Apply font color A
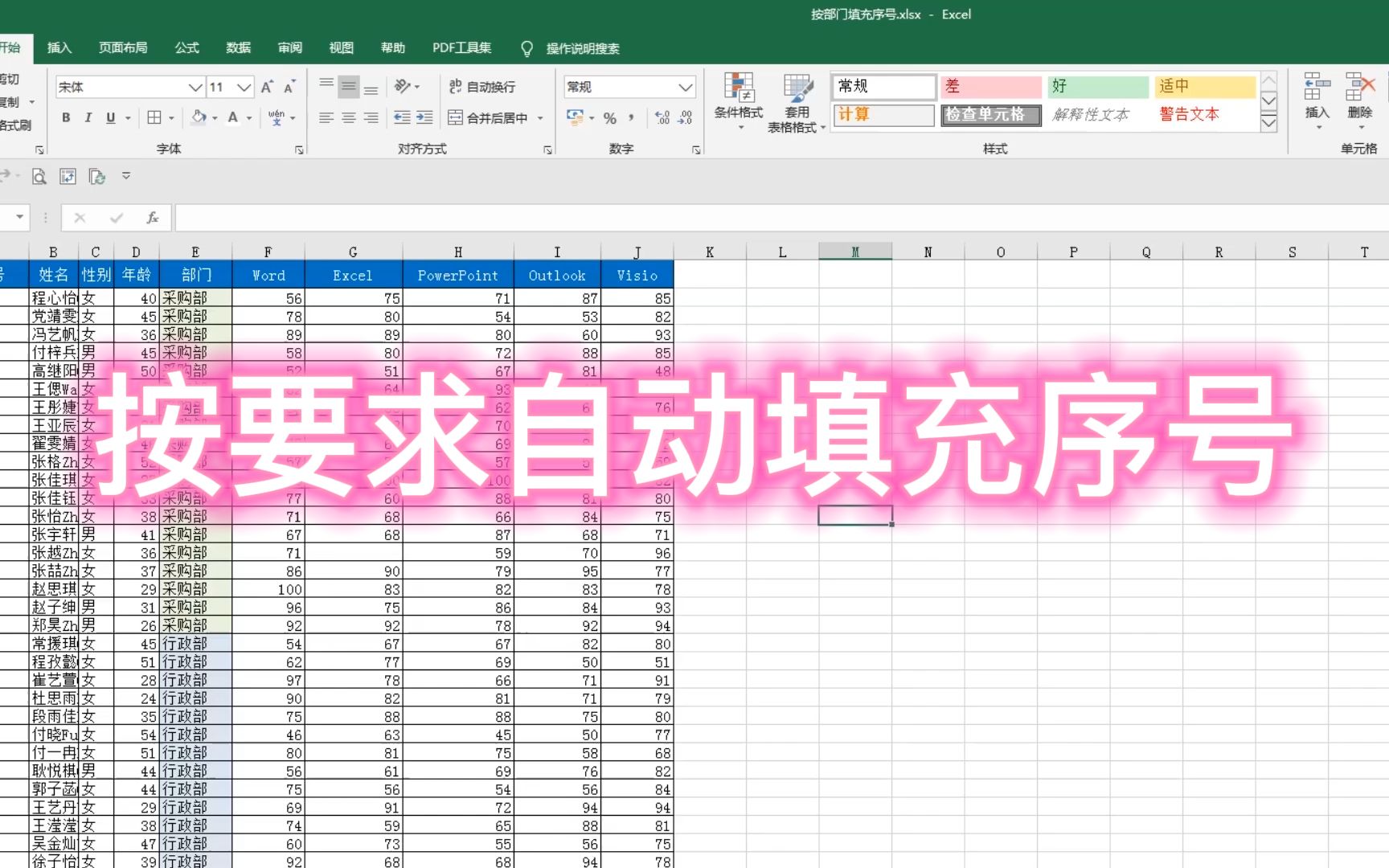 tap(232, 117)
